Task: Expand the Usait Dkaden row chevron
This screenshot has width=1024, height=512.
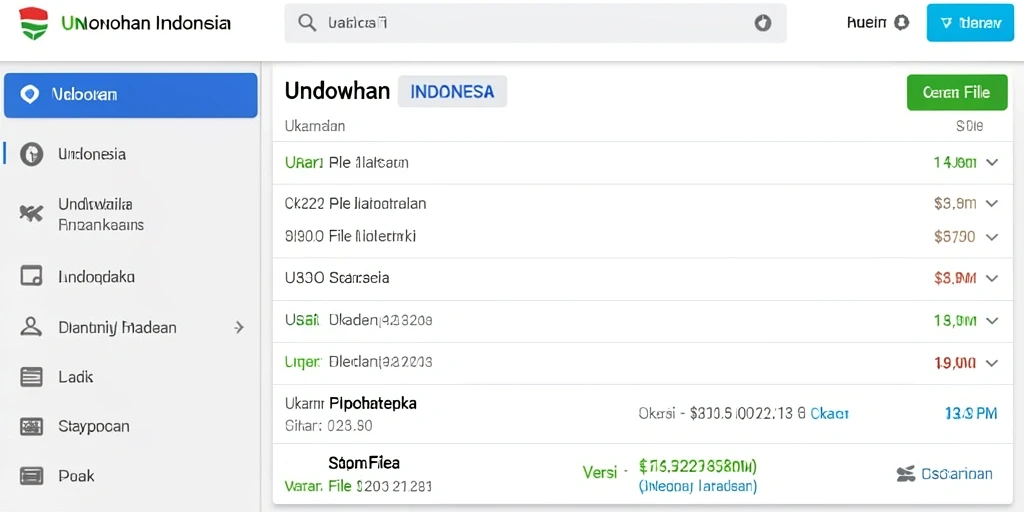Action: tap(992, 321)
